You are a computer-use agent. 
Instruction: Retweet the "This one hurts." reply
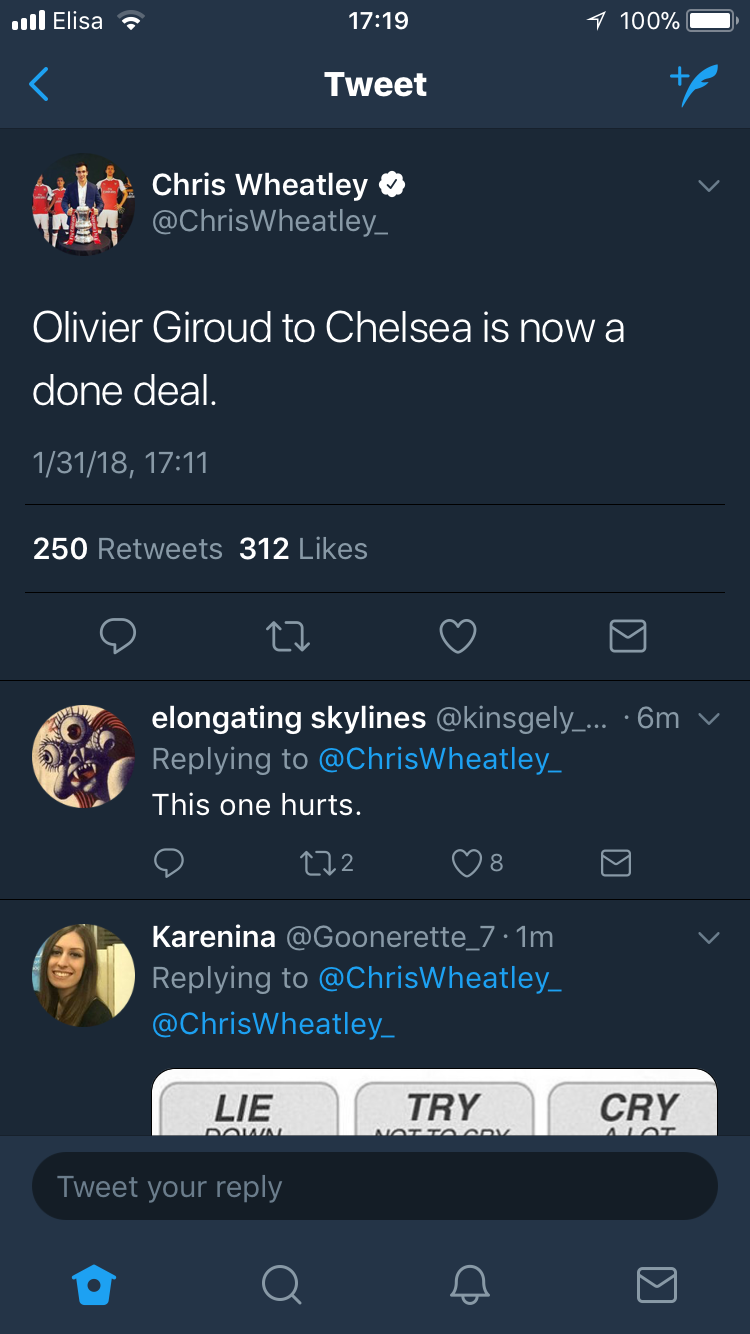(x=316, y=862)
